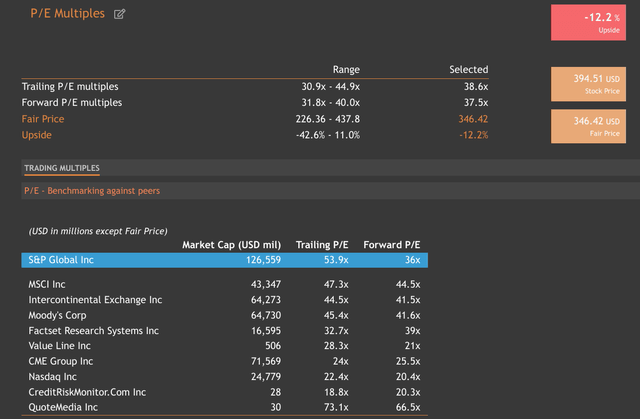640x419 pixels.
Task: Click the CME Group Inc peer name
Action: pyautogui.click(x=60, y=361)
